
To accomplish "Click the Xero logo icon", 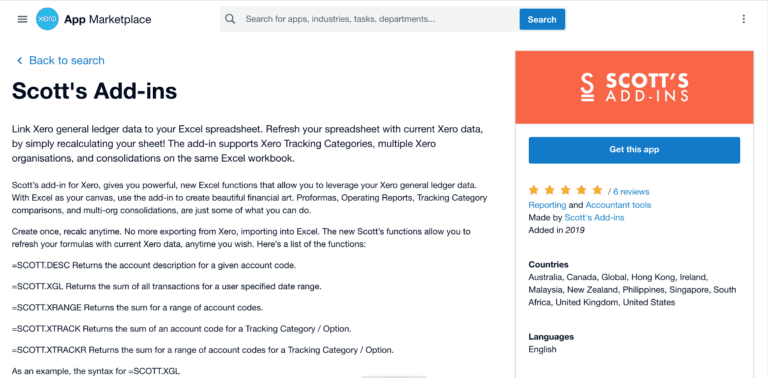I will (48, 19).
